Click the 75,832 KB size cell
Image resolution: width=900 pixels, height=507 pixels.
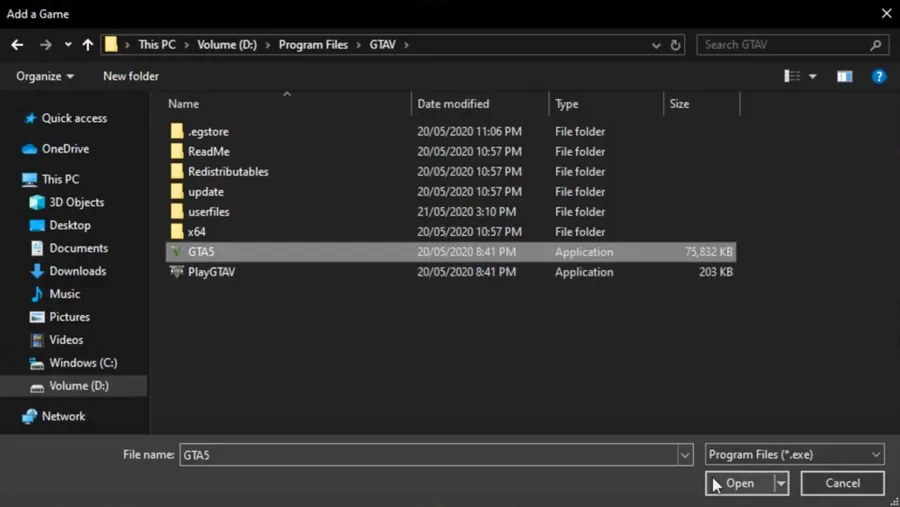[708, 252]
